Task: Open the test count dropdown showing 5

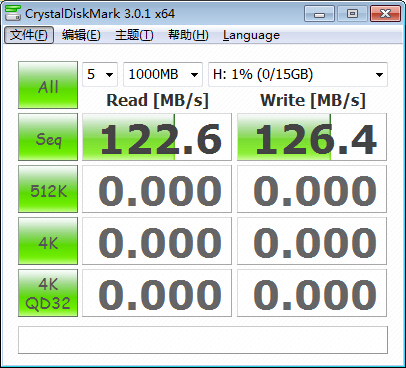Action: 100,74
